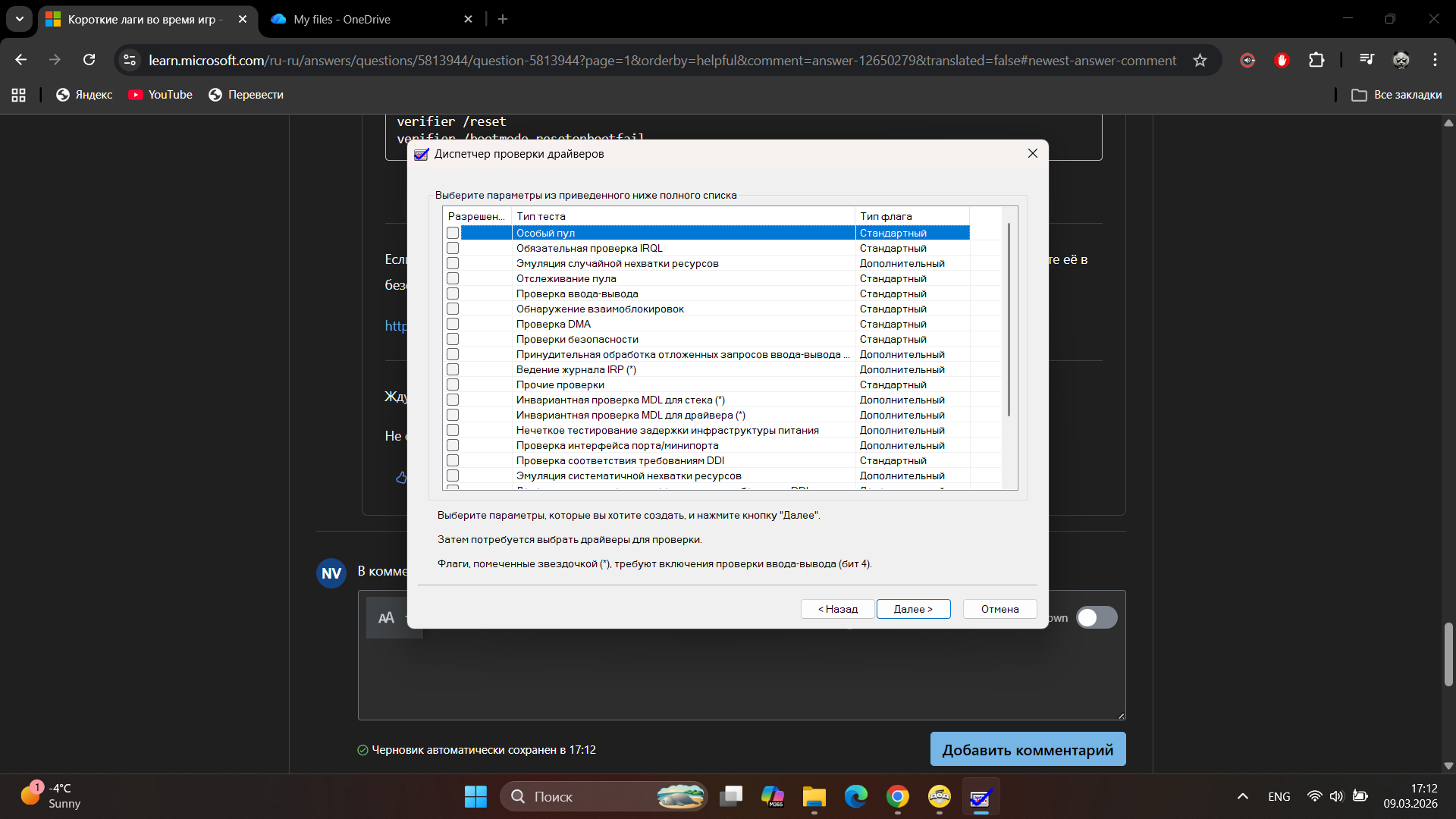The width and height of the screenshot is (1456, 819).
Task: Open the YouTube bookmark
Action: click(160, 95)
